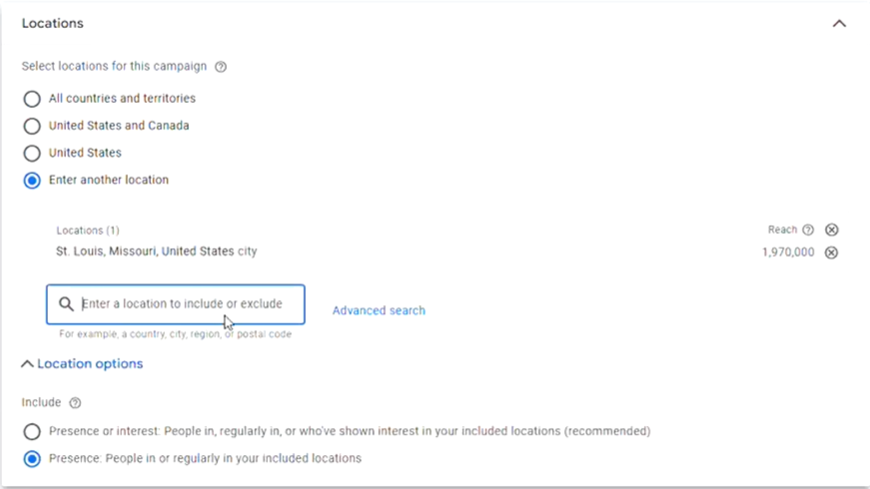This screenshot has width=870, height=489.
Task: Remove all locations using header X icon
Action: pyautogui.click(x=831, y=230)
